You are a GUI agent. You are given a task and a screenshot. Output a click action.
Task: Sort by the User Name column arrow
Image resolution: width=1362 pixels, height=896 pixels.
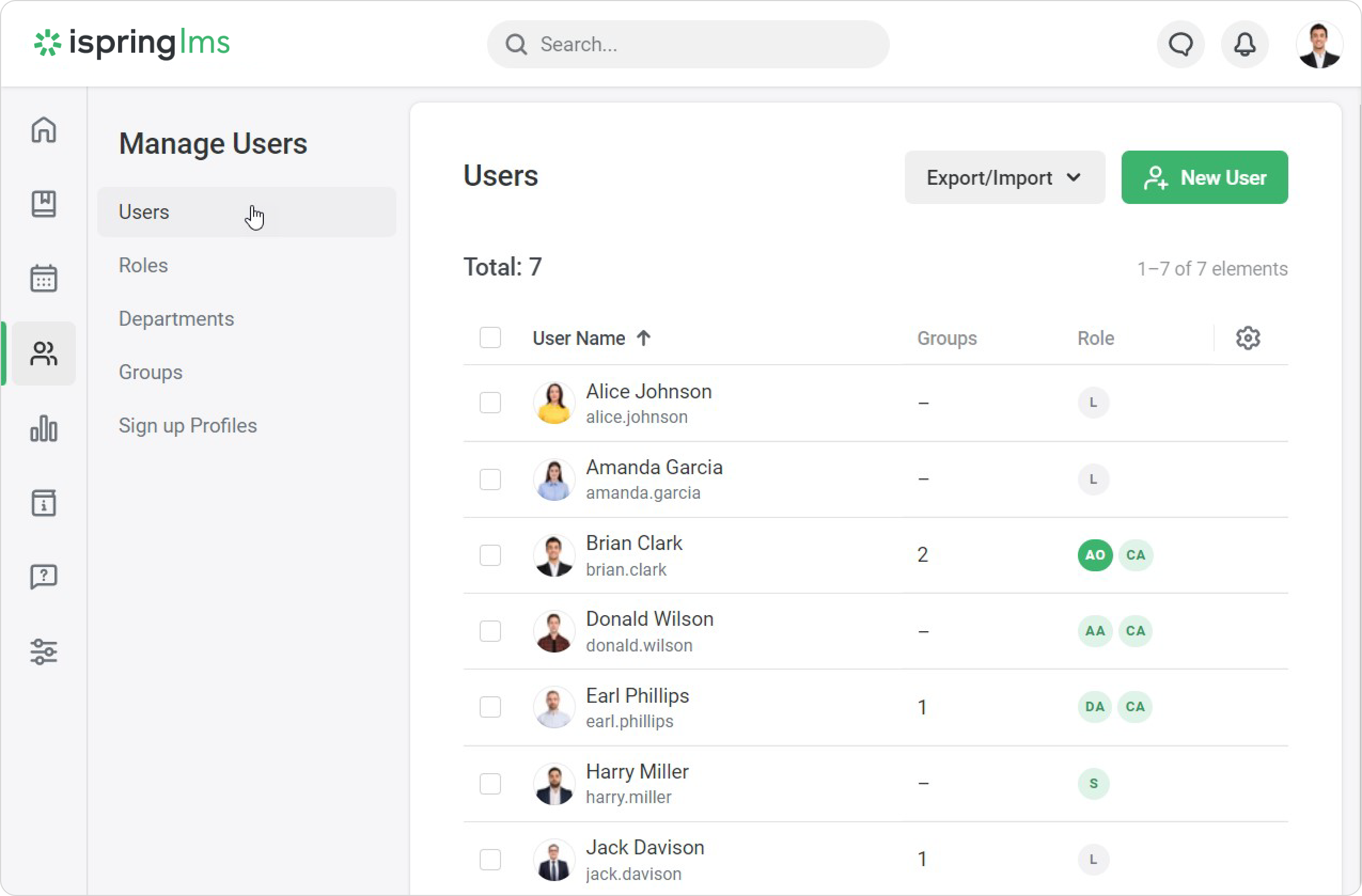point(643,338)
